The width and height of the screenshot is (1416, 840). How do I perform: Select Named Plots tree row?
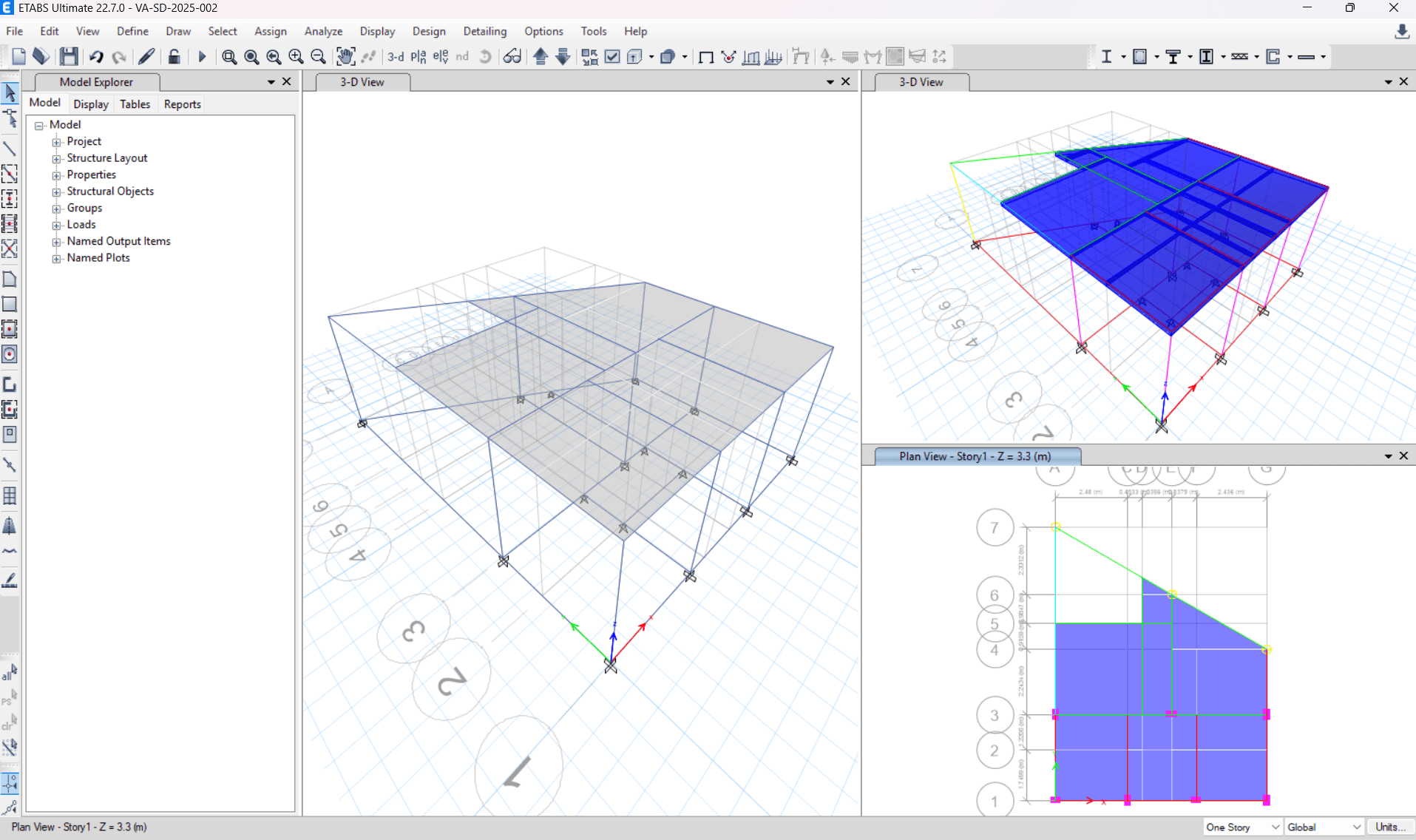click(x=98, y=258)
